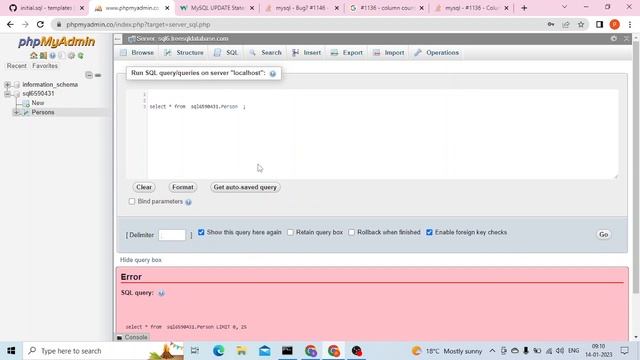
Task: Click the New table icon in tree
Action: tap(26, 103)
